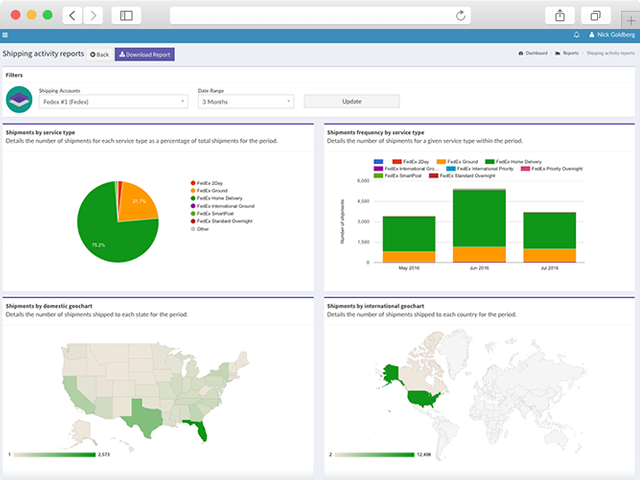Click Shipments by domestic geochart heading
Screen dimensions: 640x480
49,306
